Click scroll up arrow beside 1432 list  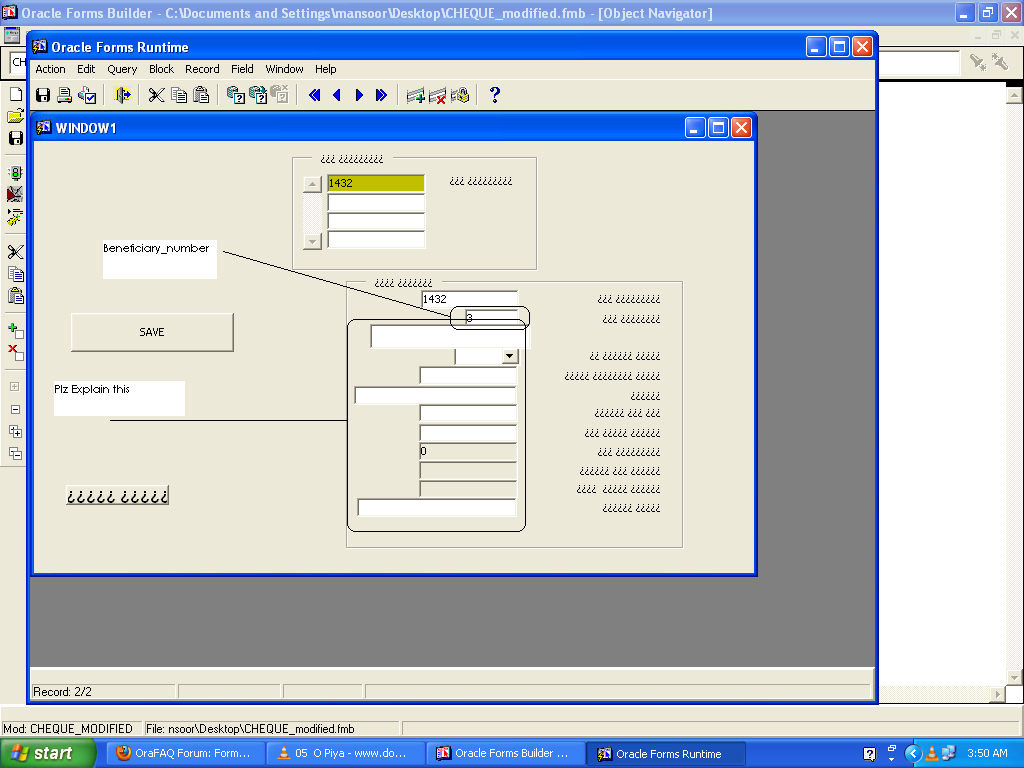(313, 184)
